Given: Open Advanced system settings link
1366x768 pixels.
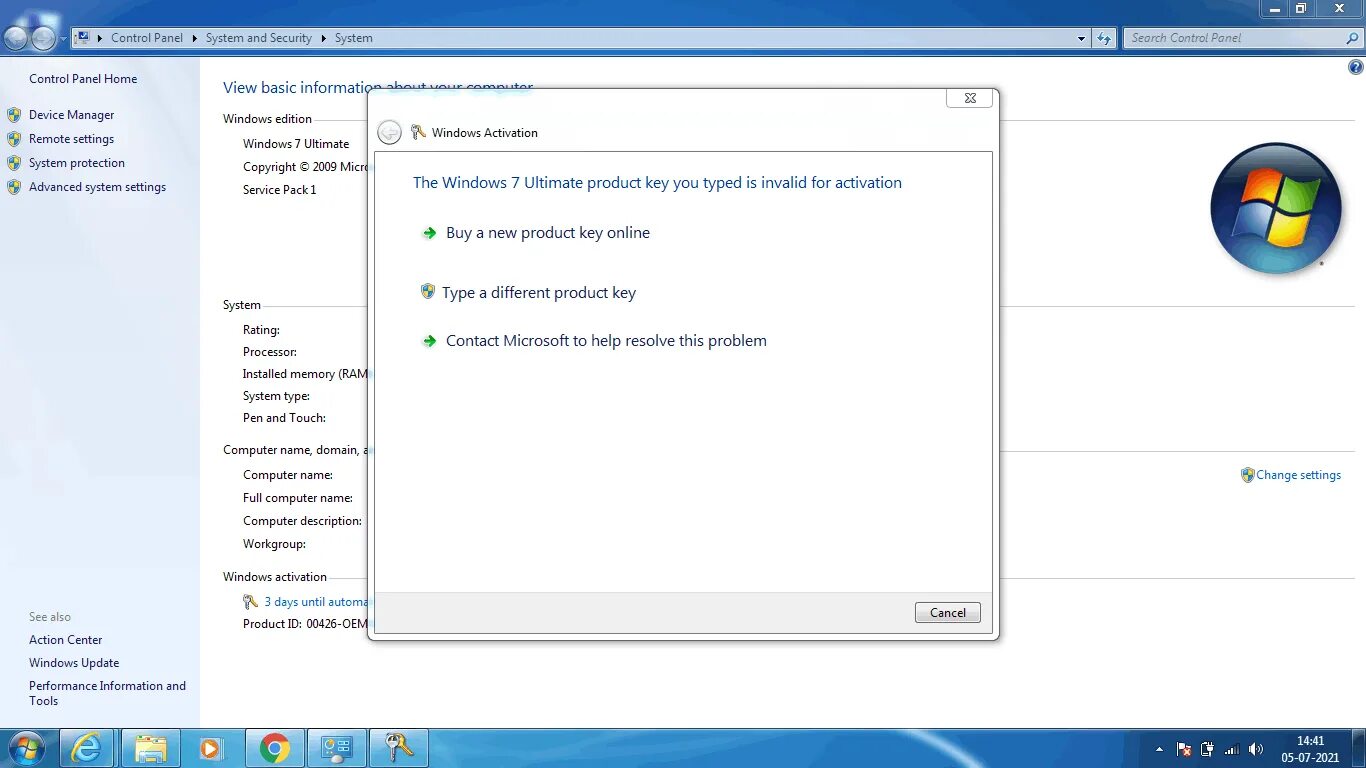Looking at the screenshot, I should point(97,187).
